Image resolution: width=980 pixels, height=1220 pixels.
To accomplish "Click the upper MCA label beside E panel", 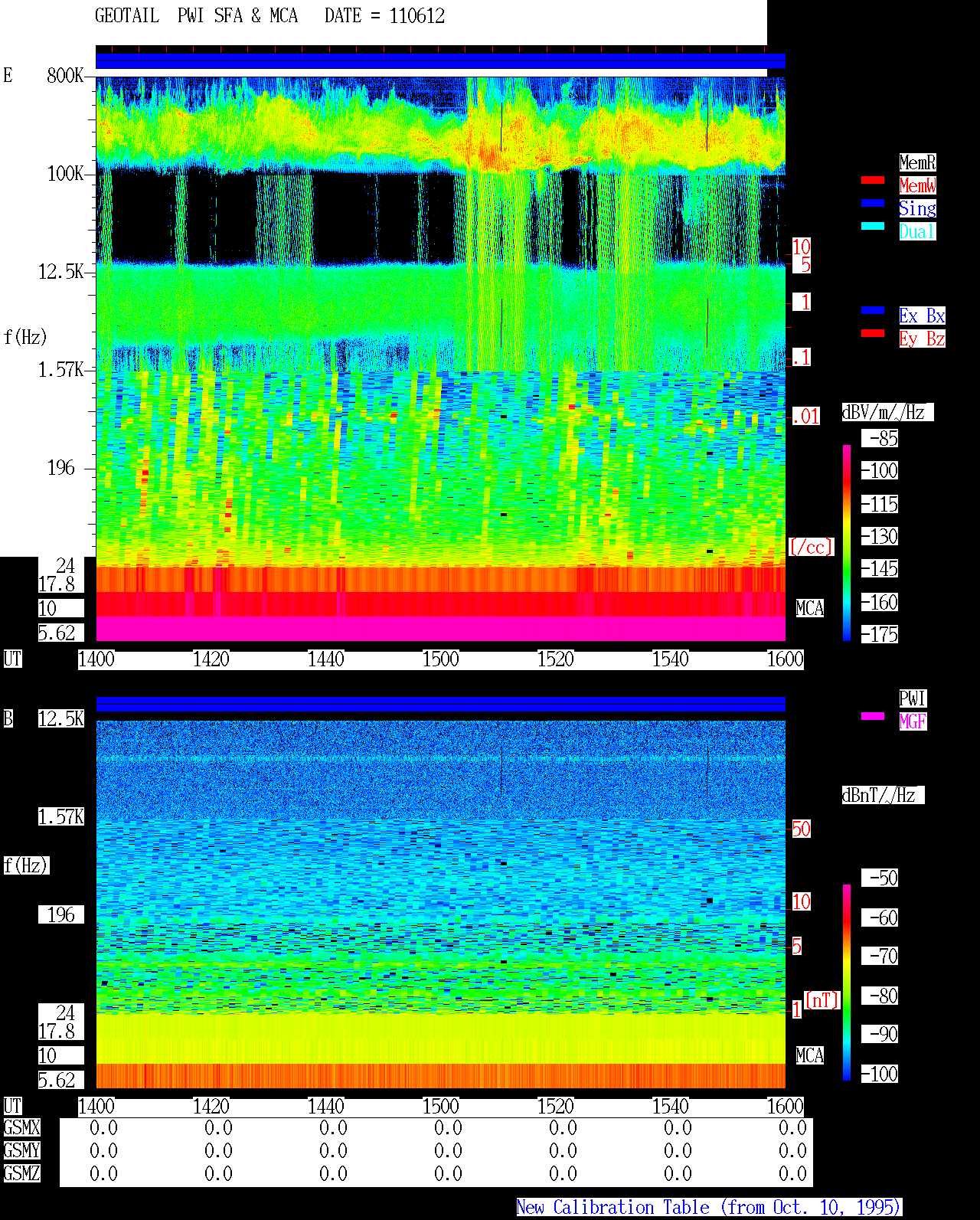I will pos(810,608).
